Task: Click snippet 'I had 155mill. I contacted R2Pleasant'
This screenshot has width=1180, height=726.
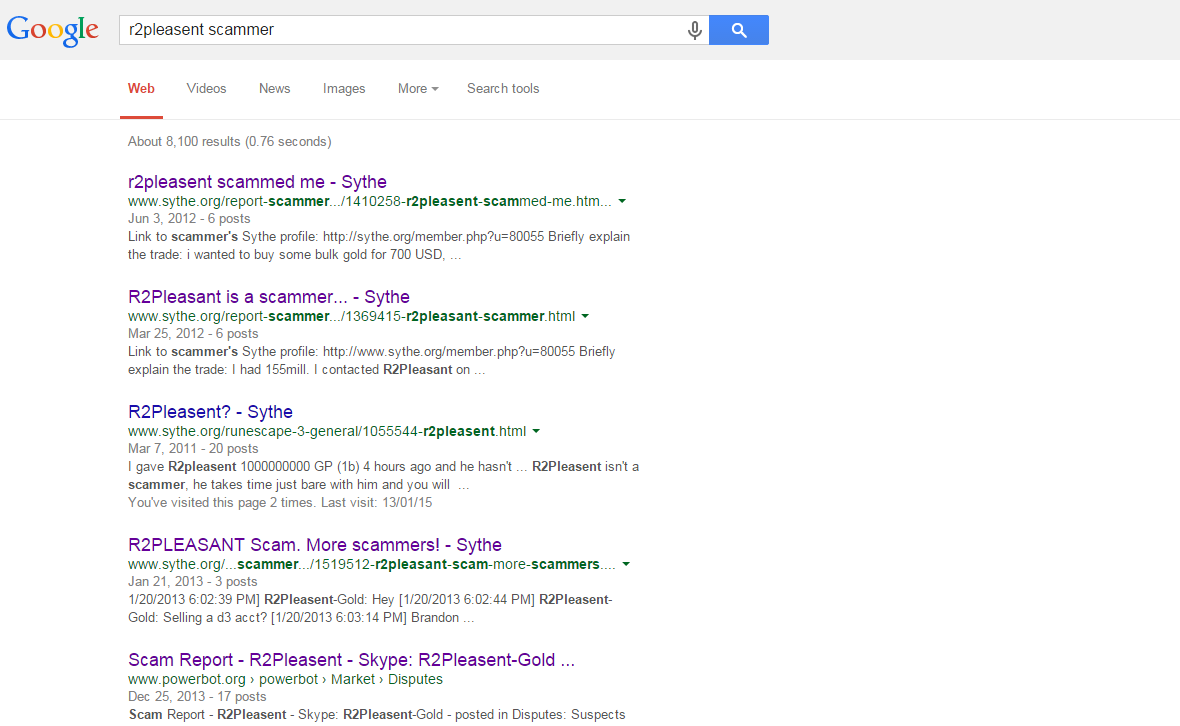Action: point(343,370)
